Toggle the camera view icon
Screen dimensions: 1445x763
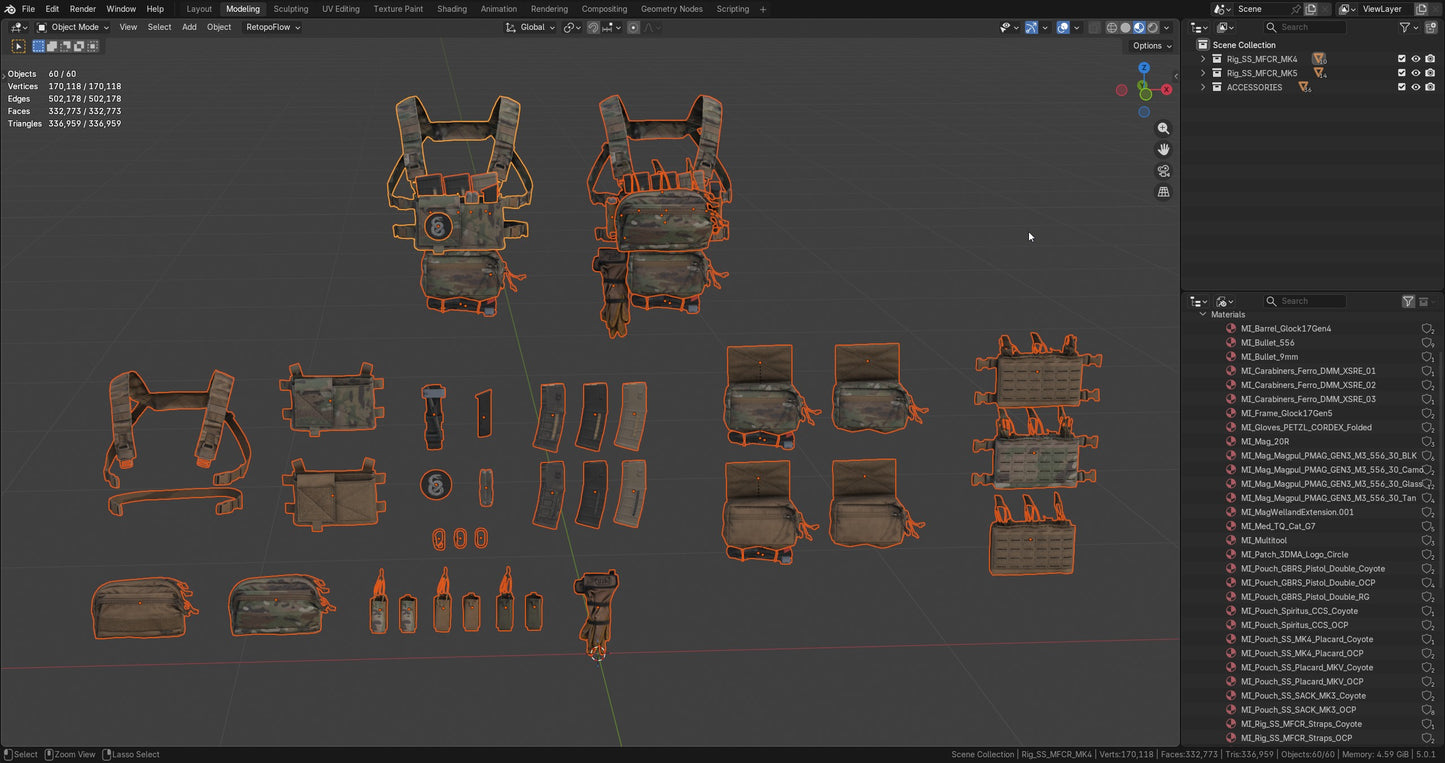(1163, 171)
